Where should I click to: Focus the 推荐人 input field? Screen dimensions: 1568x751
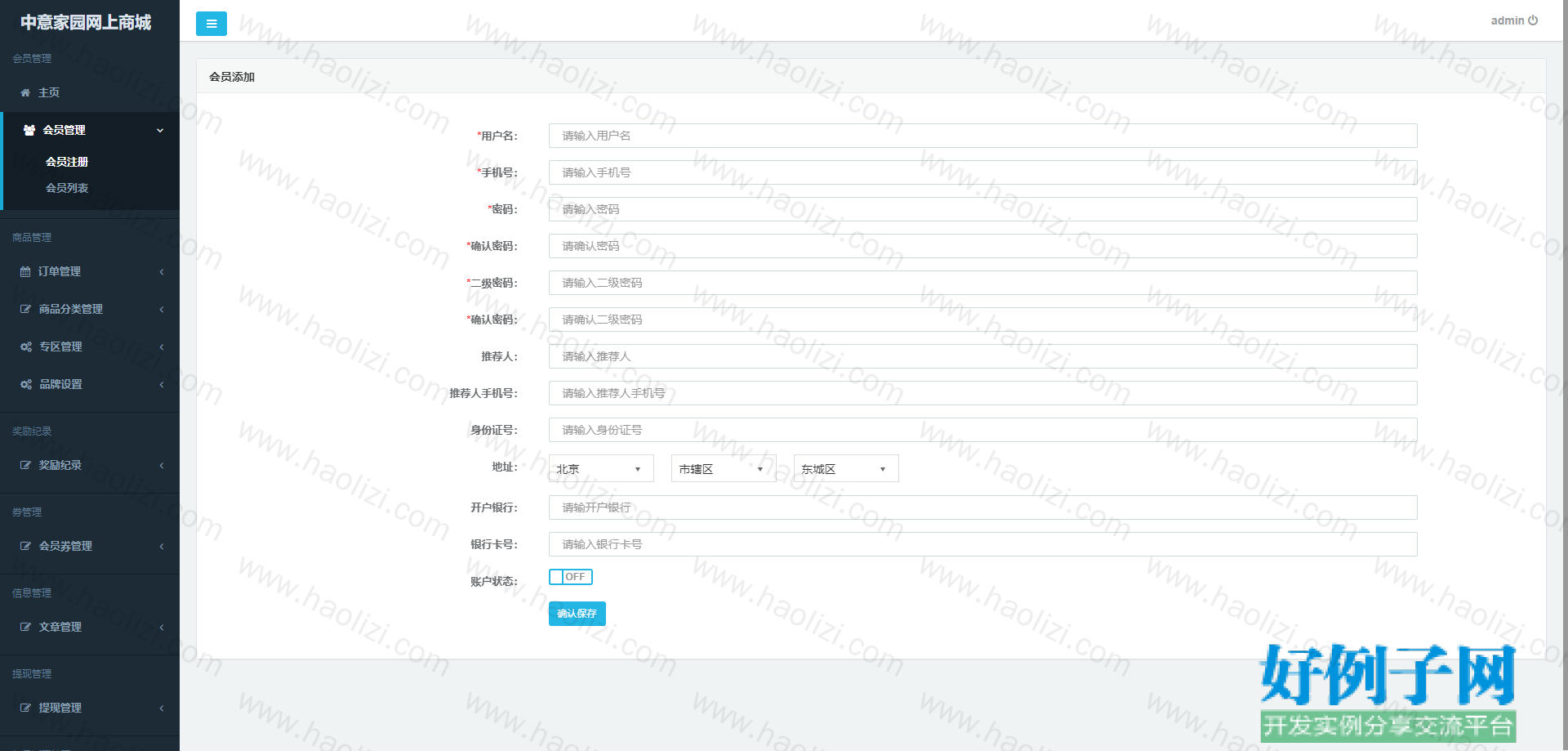point(982,356)
